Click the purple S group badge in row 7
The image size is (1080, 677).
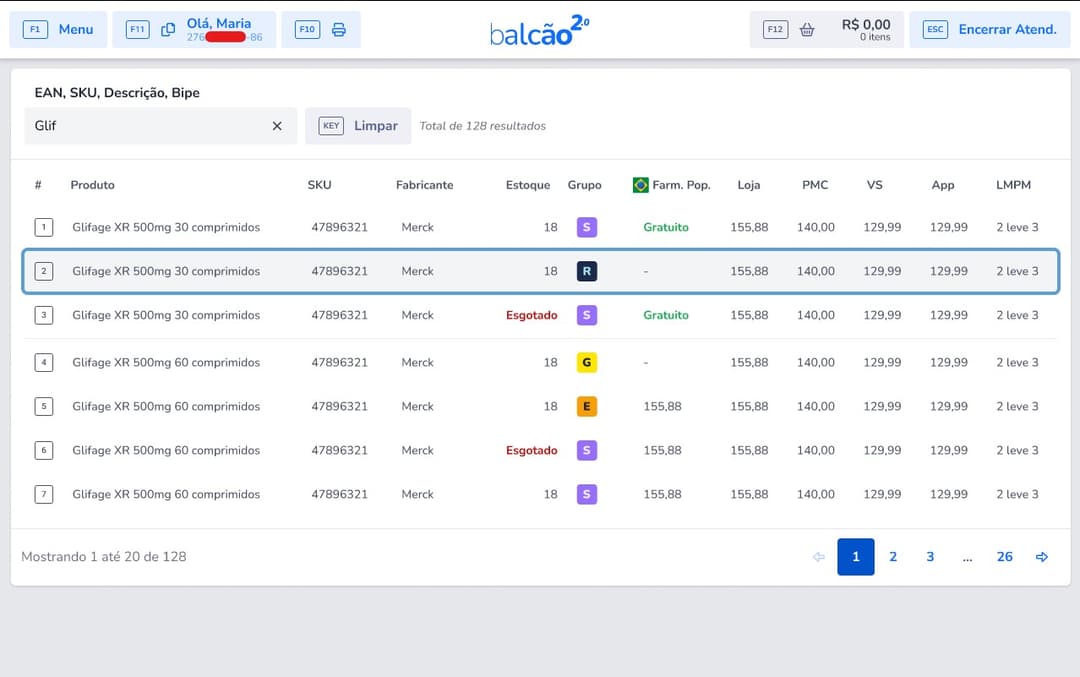tap(587, 494)
